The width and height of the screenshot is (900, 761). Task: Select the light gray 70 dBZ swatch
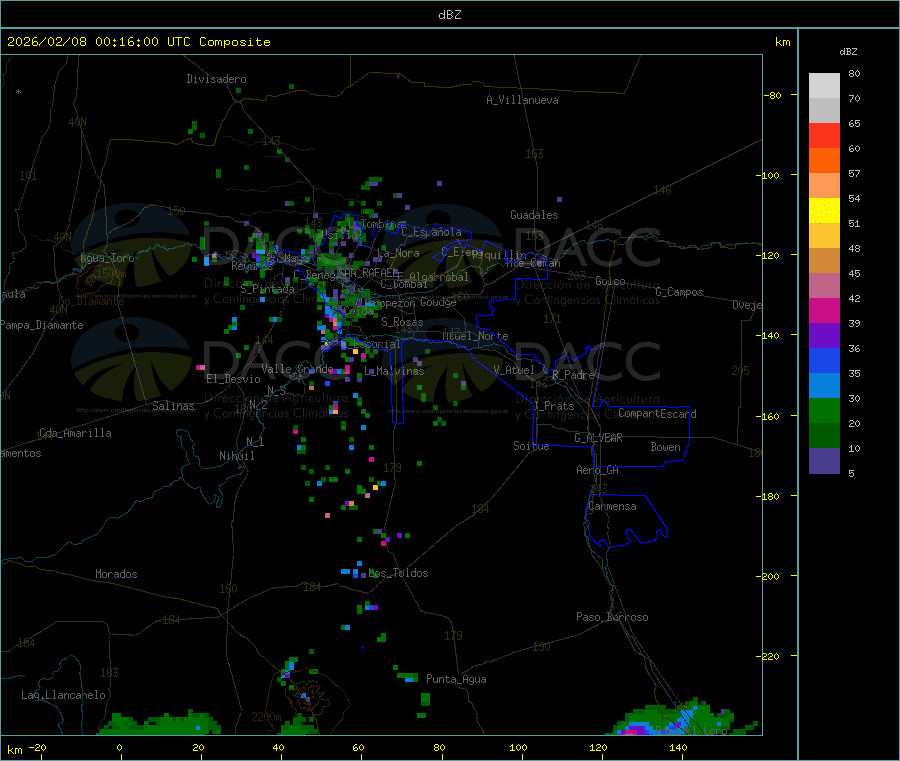tap(824, 86)
